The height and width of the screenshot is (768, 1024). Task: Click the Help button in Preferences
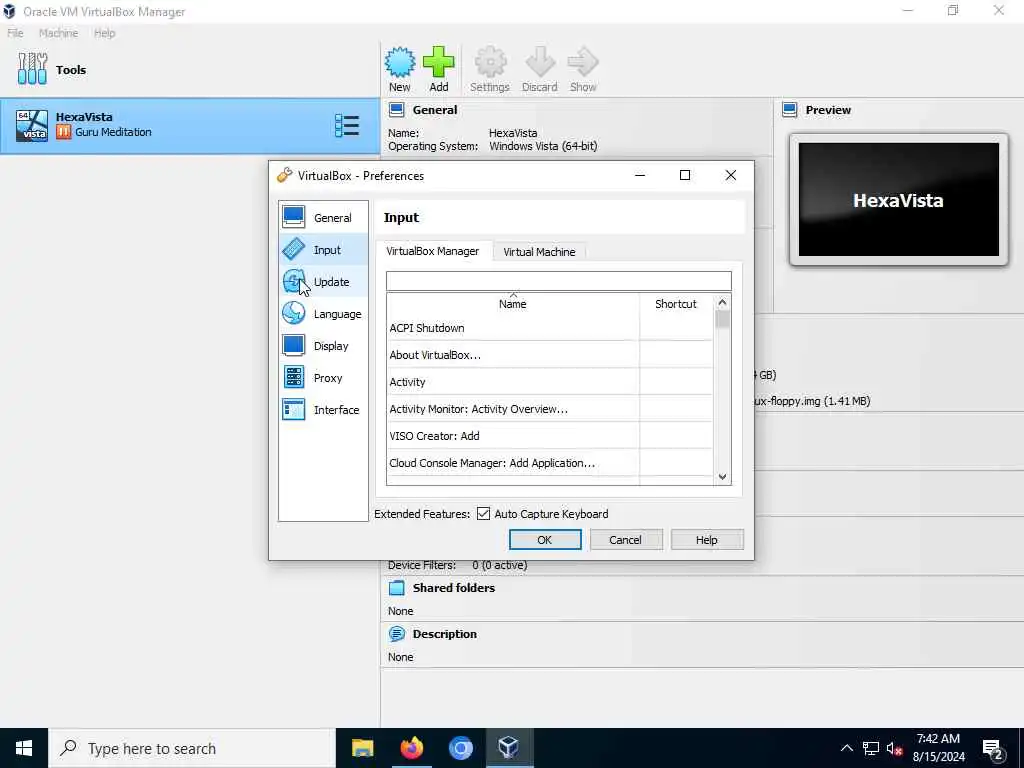pyautogui.click(x=707, y=539)
